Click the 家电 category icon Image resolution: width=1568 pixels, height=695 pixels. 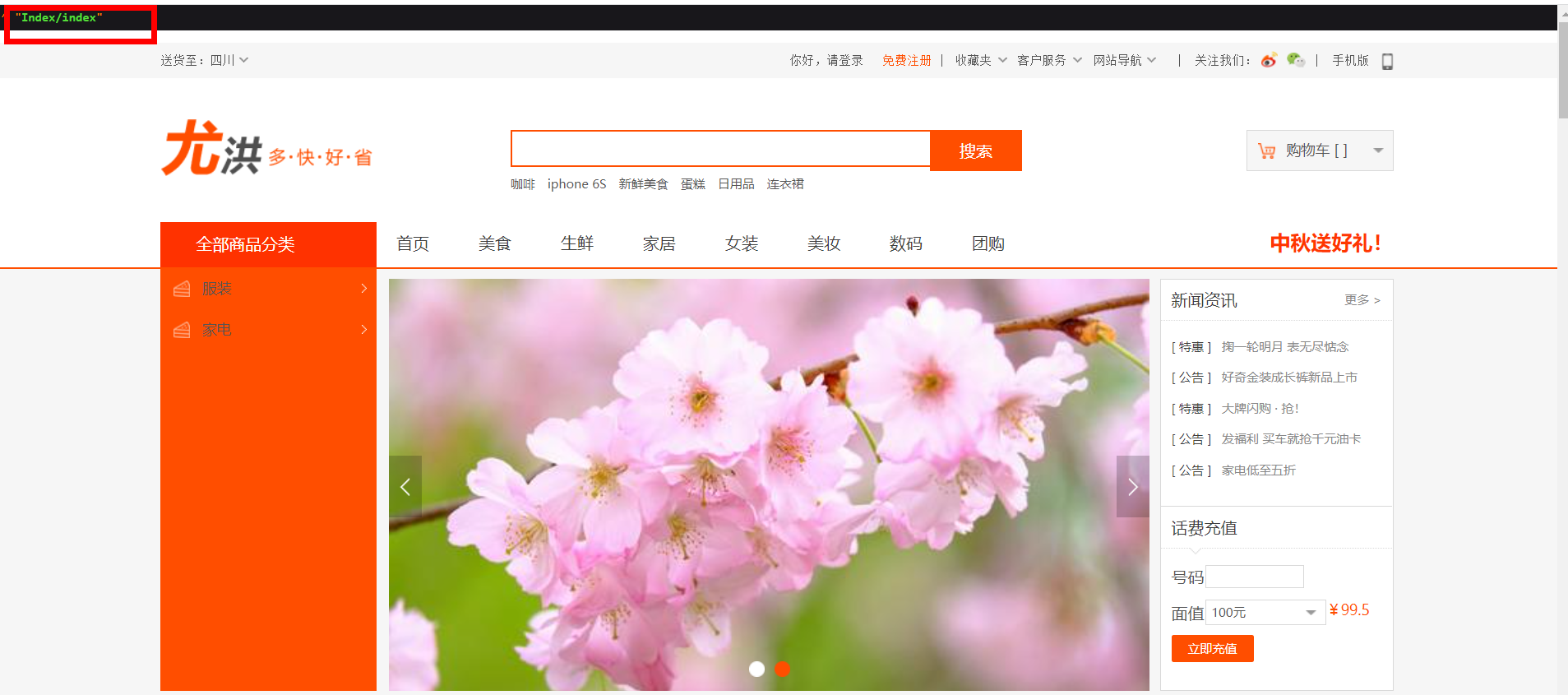[x=182, y=330]
